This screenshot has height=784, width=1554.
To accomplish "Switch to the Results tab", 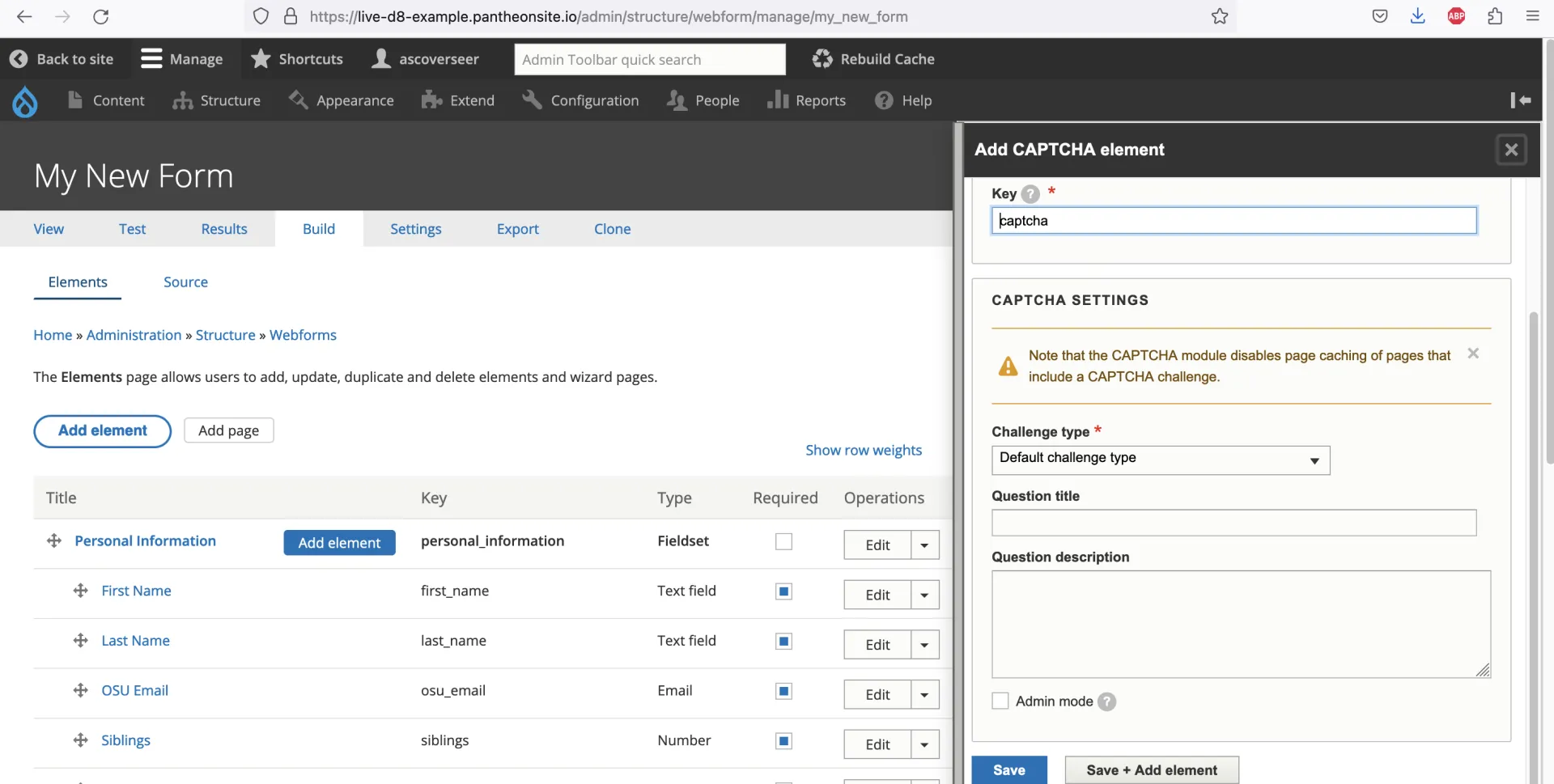I will [224, 229].
